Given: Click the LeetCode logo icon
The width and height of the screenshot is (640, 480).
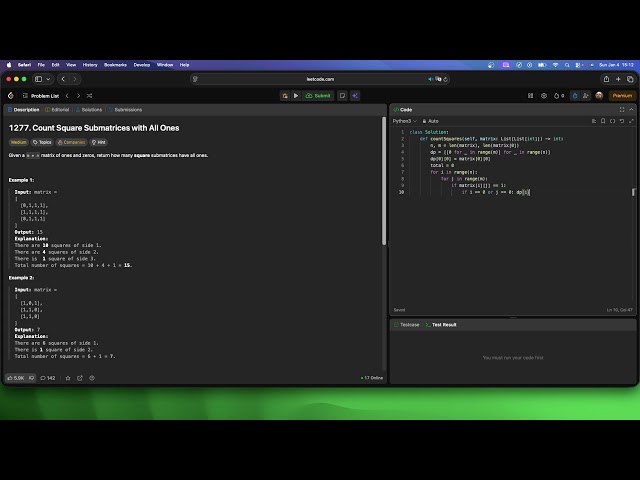Looking at the screenshot, I should [x=11, y=96].
